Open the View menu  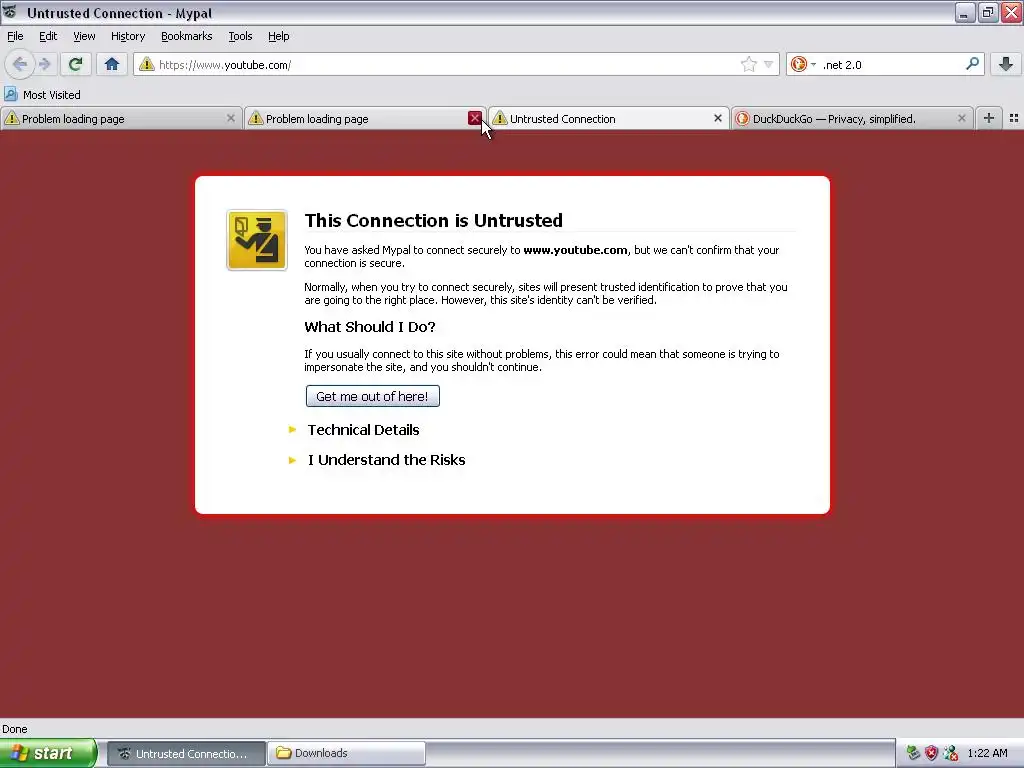84,36
